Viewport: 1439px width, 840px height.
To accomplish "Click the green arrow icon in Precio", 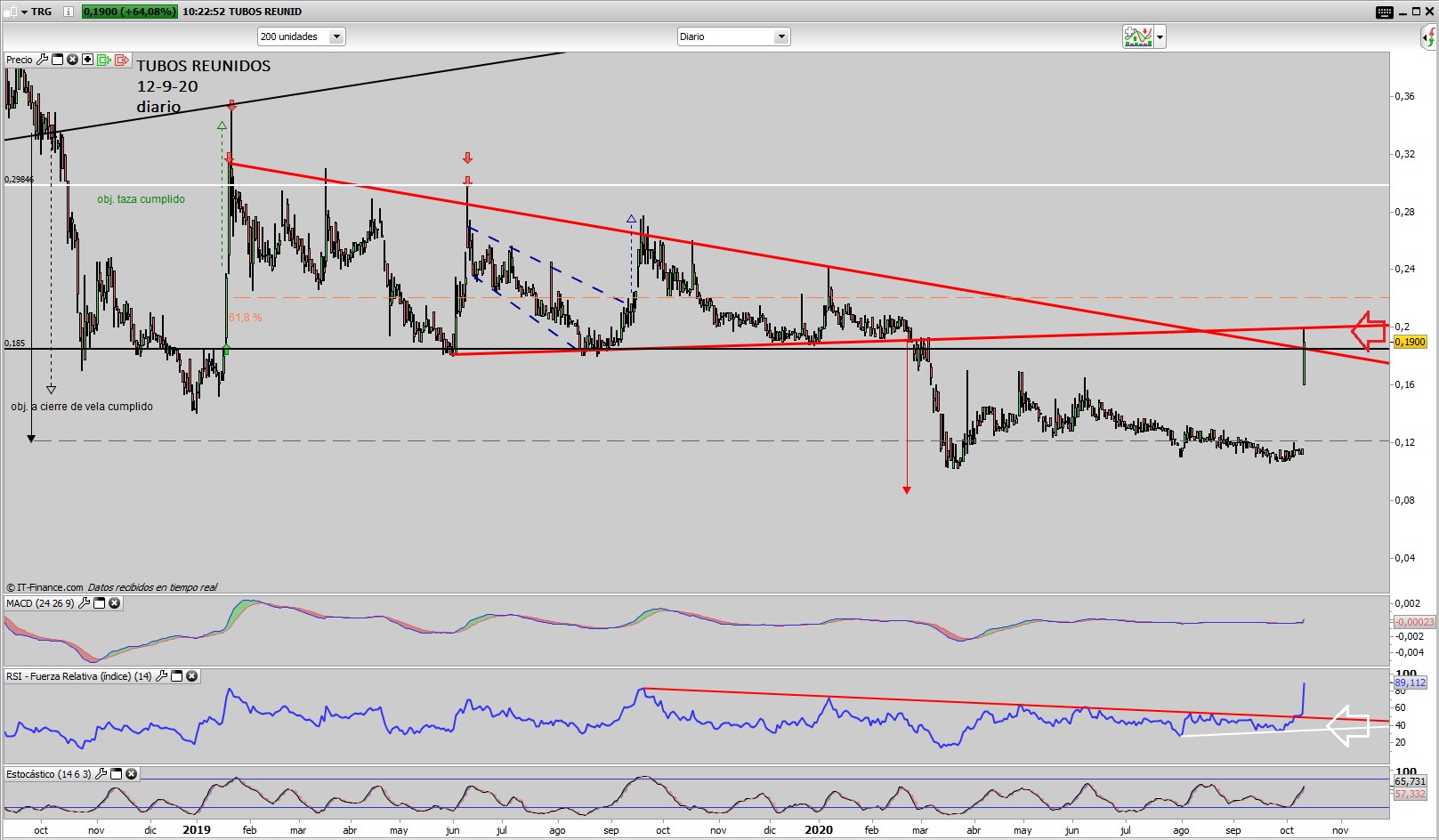I will [103, 60].
